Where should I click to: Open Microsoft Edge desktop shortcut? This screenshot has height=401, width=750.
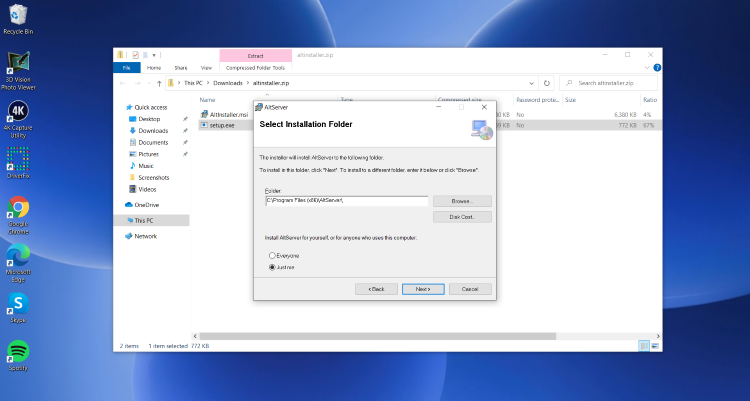tap(17, 255)
